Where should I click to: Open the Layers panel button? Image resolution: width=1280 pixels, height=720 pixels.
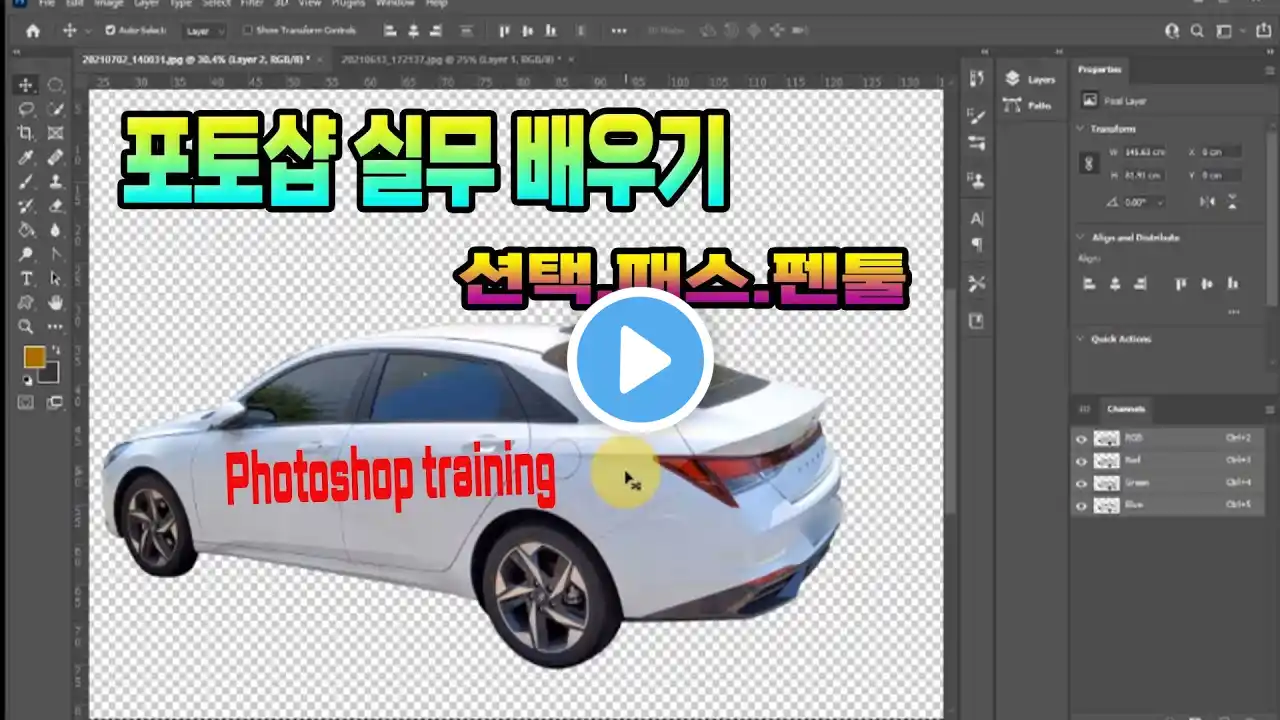(x=1029, y=79)
